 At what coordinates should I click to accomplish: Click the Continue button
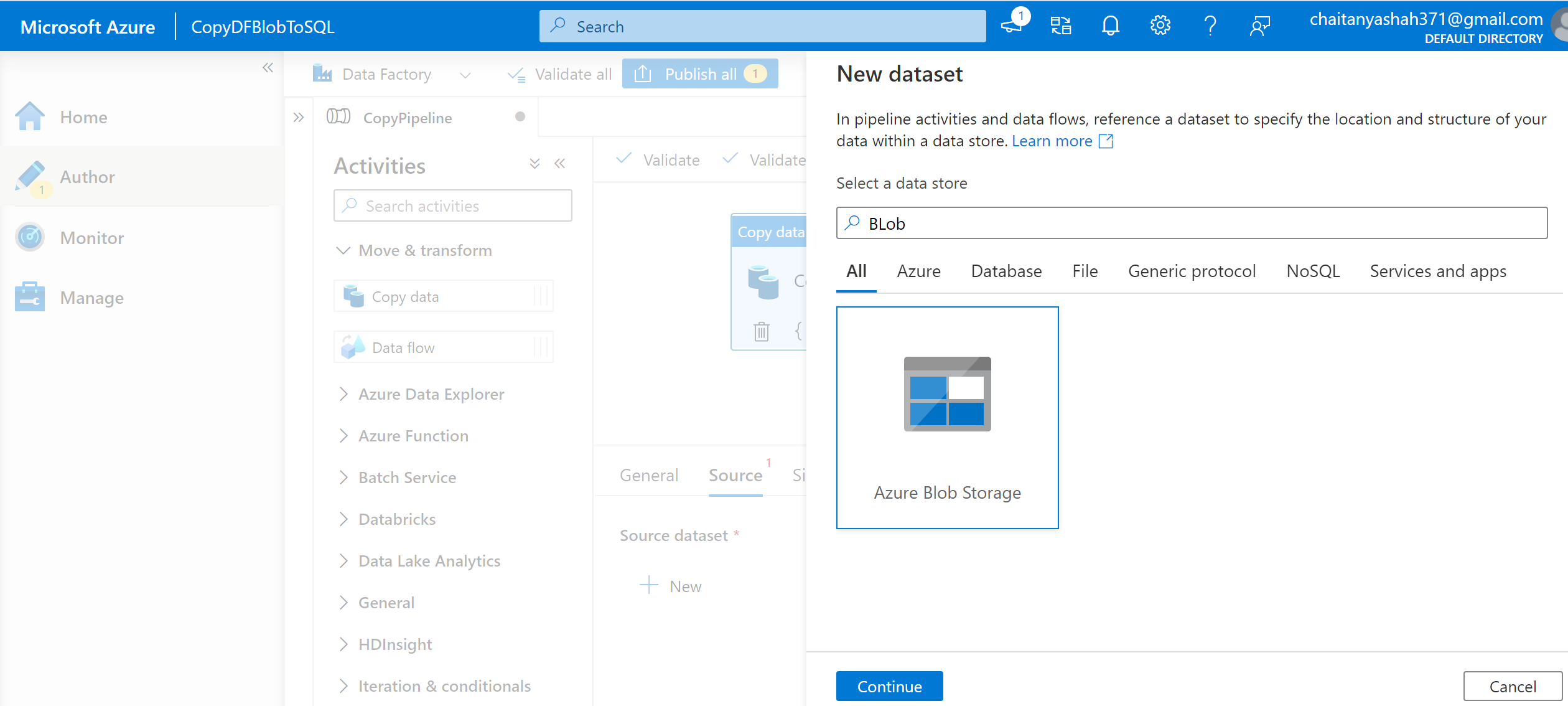click(x=889, y=686)
